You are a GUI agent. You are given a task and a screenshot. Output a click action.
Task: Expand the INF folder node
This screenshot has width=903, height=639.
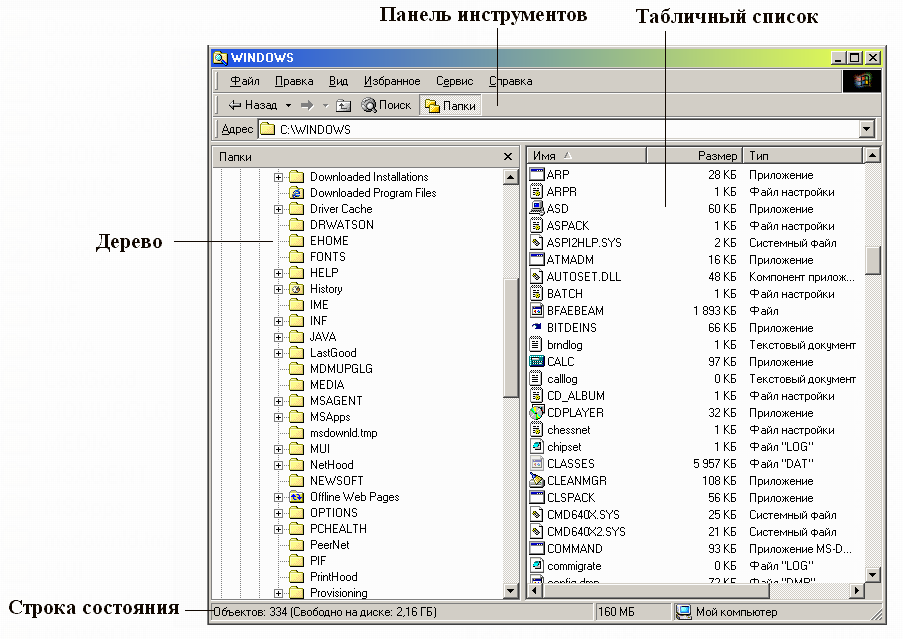(279, 321)
